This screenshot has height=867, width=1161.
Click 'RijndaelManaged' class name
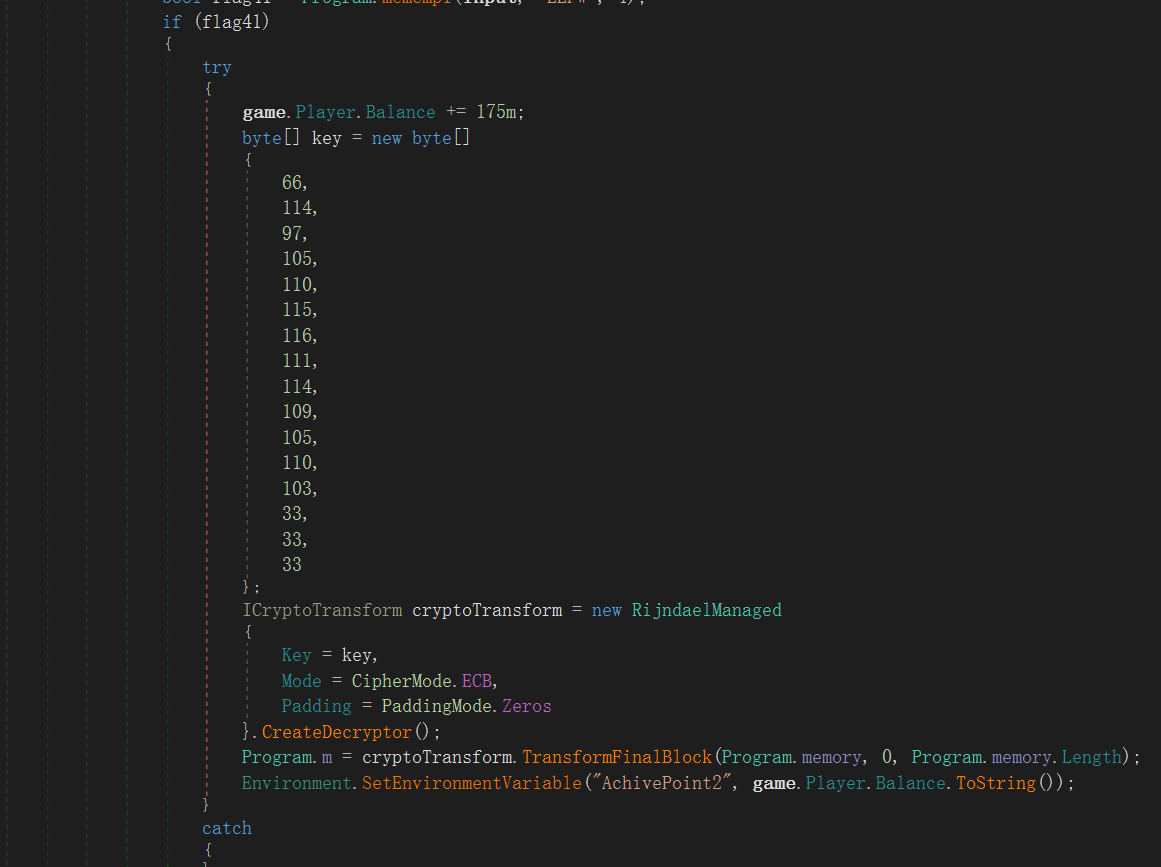(706, 610)
